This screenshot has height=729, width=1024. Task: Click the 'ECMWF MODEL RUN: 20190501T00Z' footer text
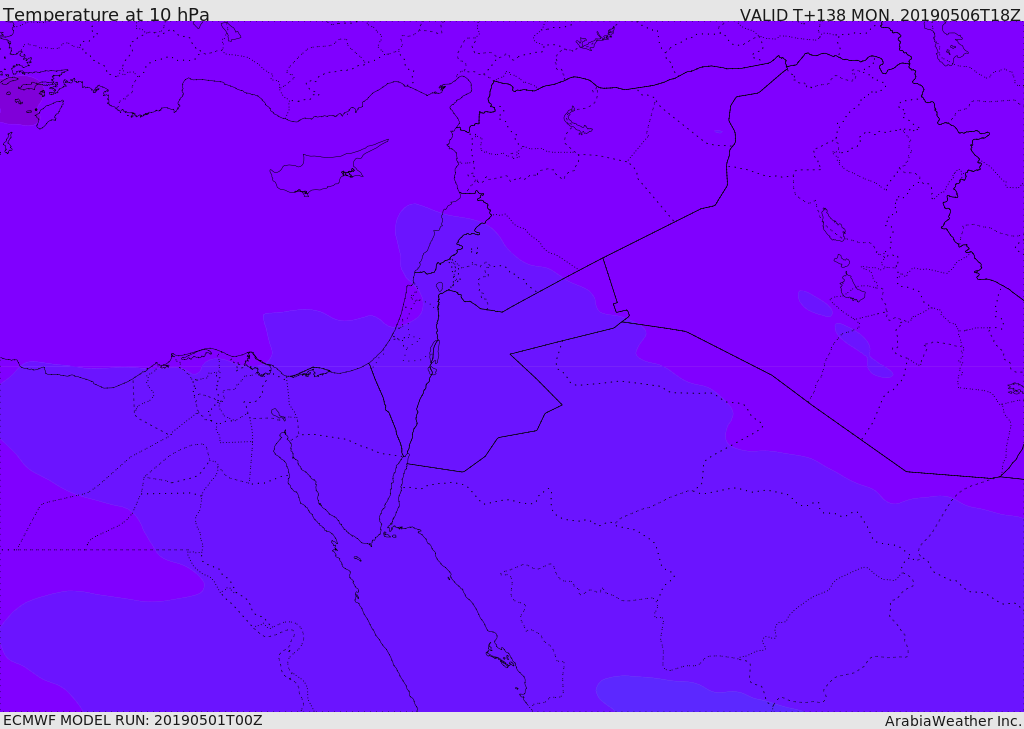[133, 721]
